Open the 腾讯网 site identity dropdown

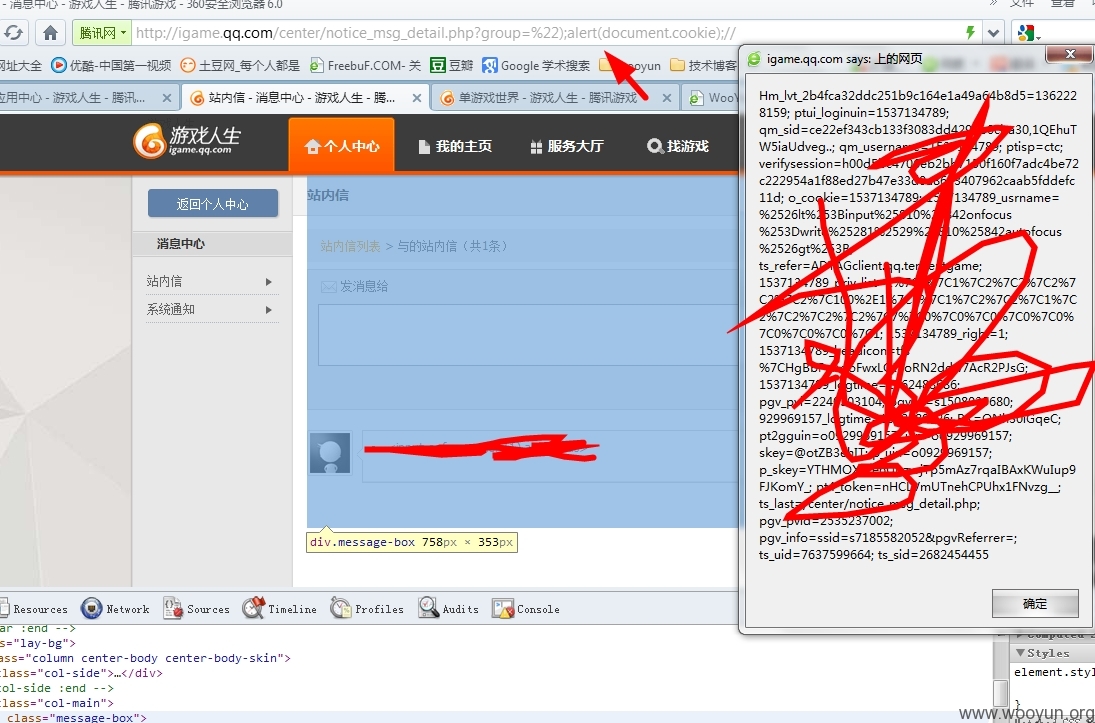[x=102, y=33]
